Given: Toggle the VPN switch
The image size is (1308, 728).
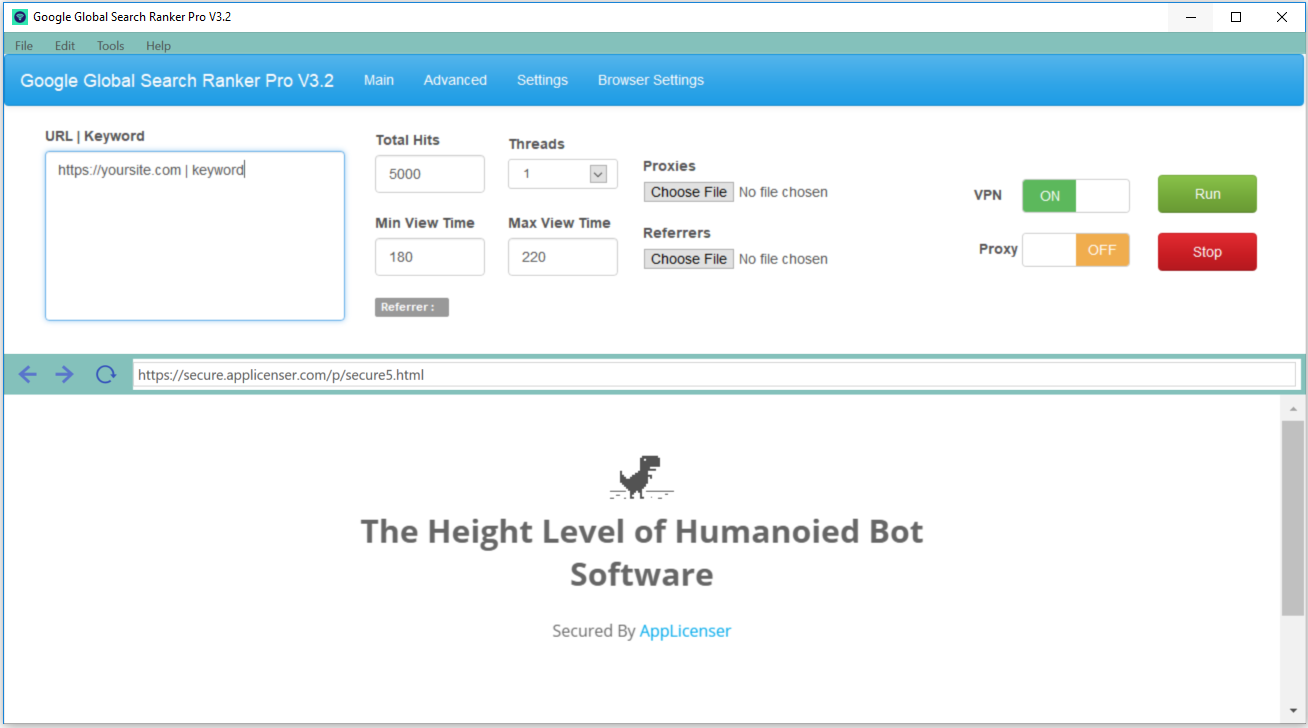Looking at the screenshot, I should coord(1075,196).
